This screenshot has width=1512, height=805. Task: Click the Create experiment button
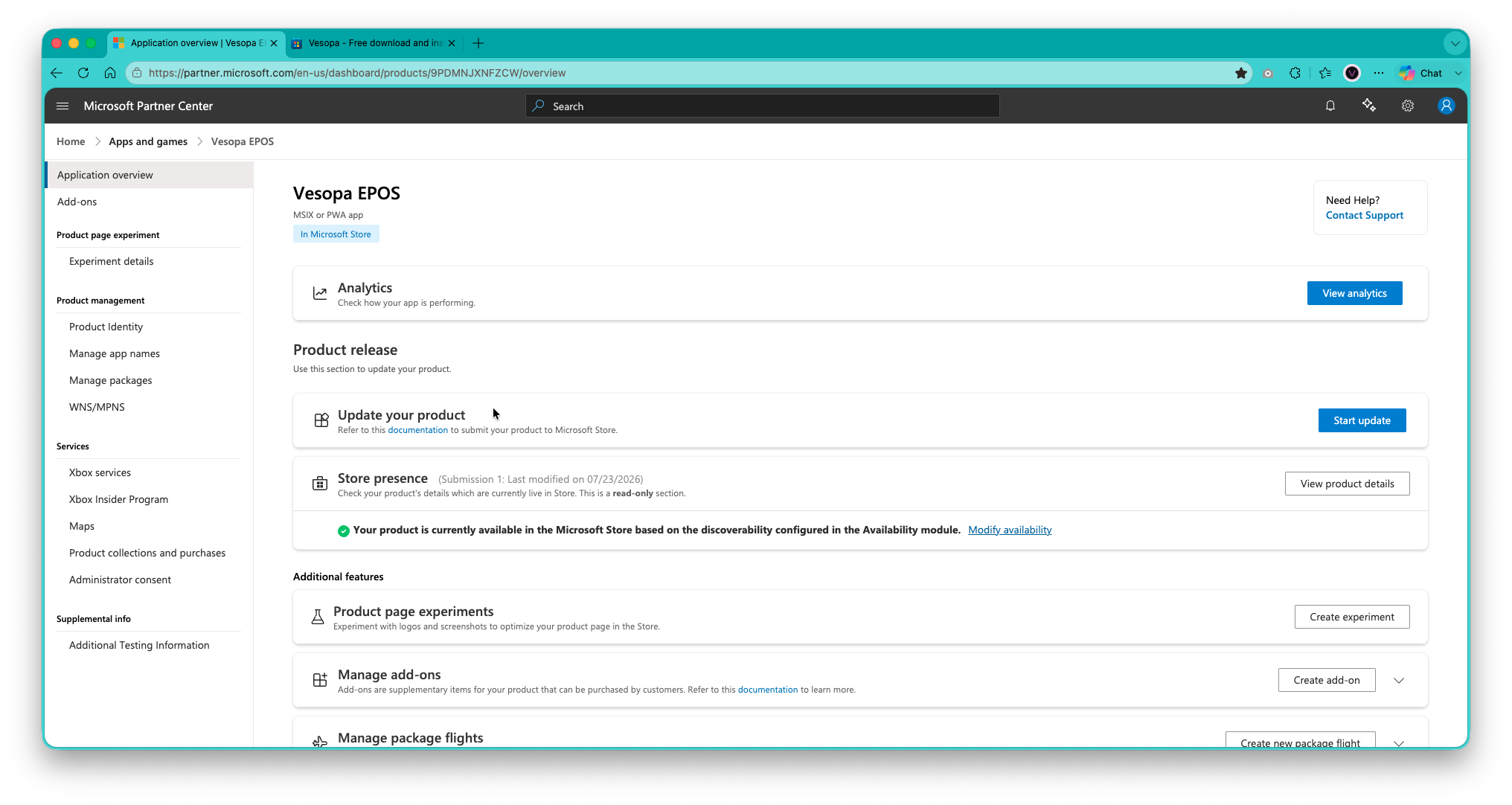tap(1352, 617)
